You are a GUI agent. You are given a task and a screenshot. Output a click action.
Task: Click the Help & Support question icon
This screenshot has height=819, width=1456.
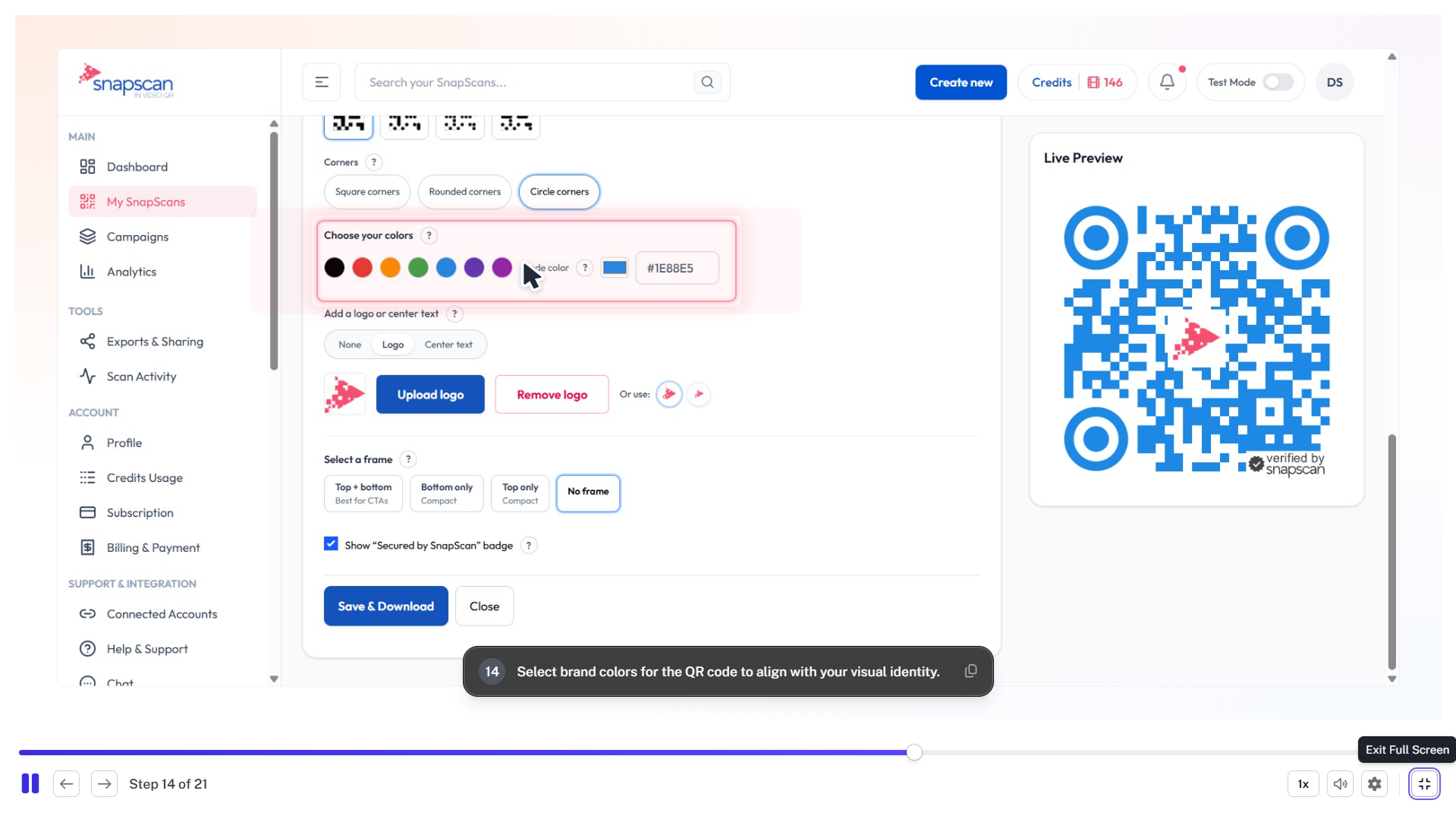point(87,649)
